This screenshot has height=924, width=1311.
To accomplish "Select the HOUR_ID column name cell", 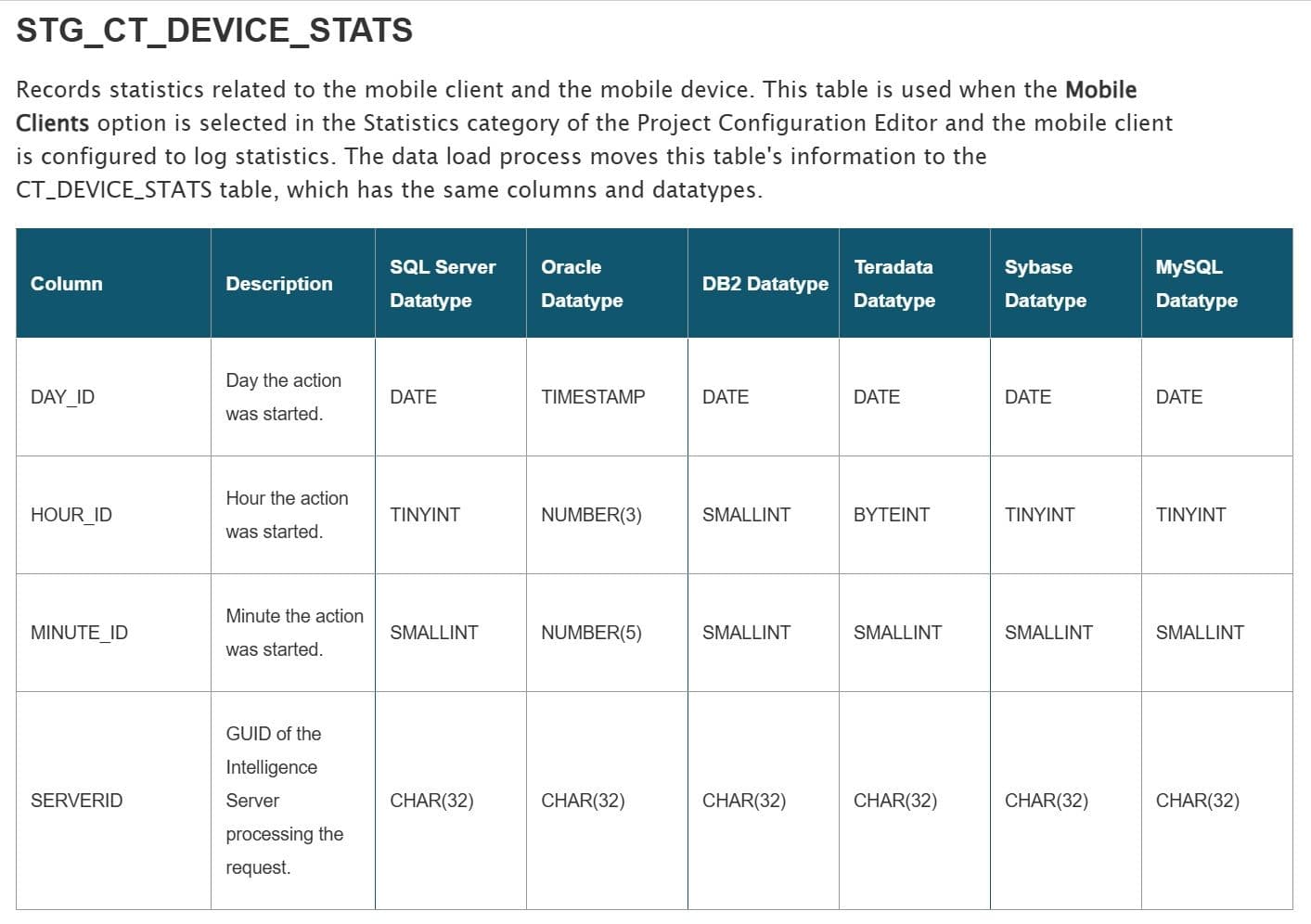I will coord(71,515).
